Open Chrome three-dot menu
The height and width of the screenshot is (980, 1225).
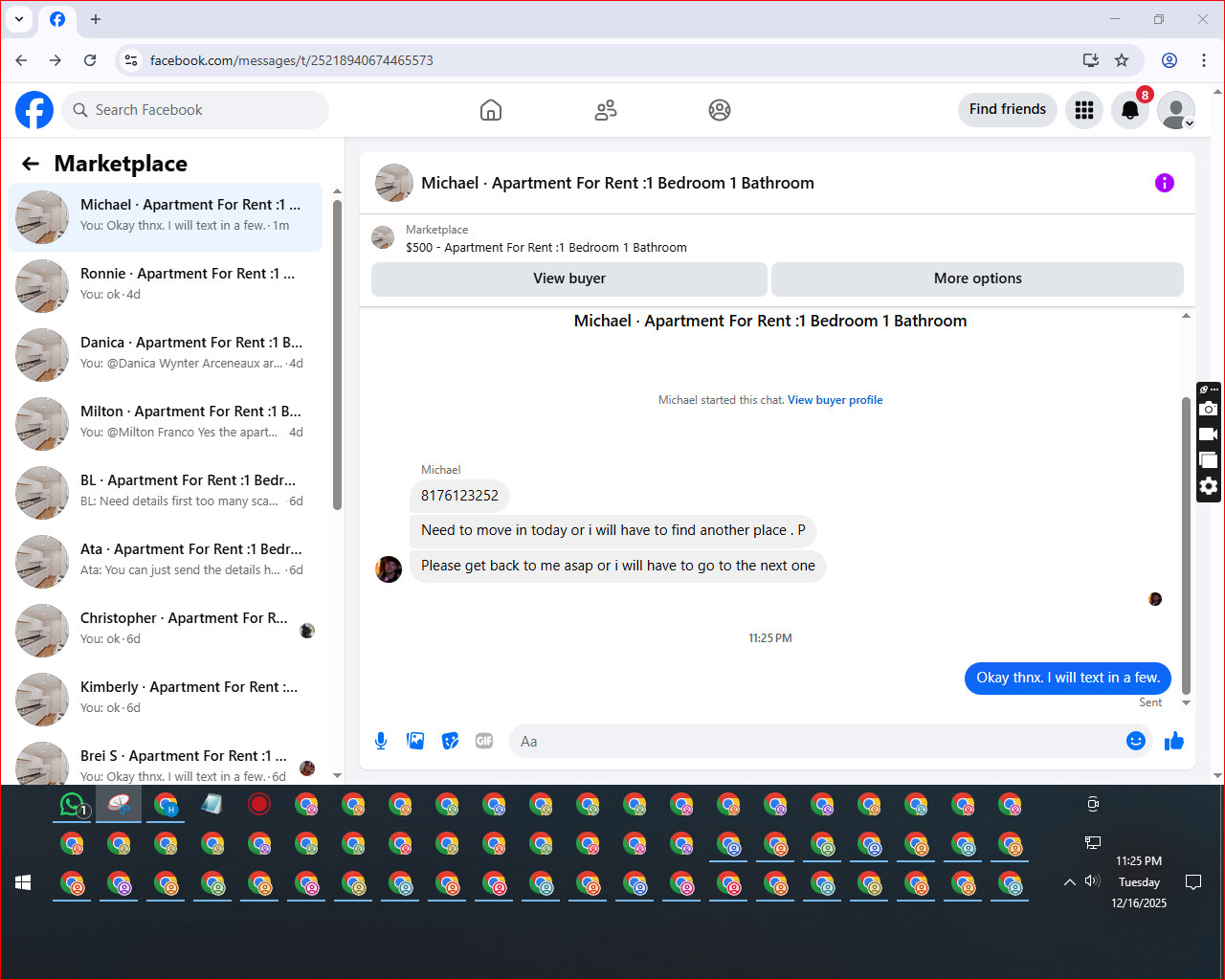click(x=1204, y=60)
